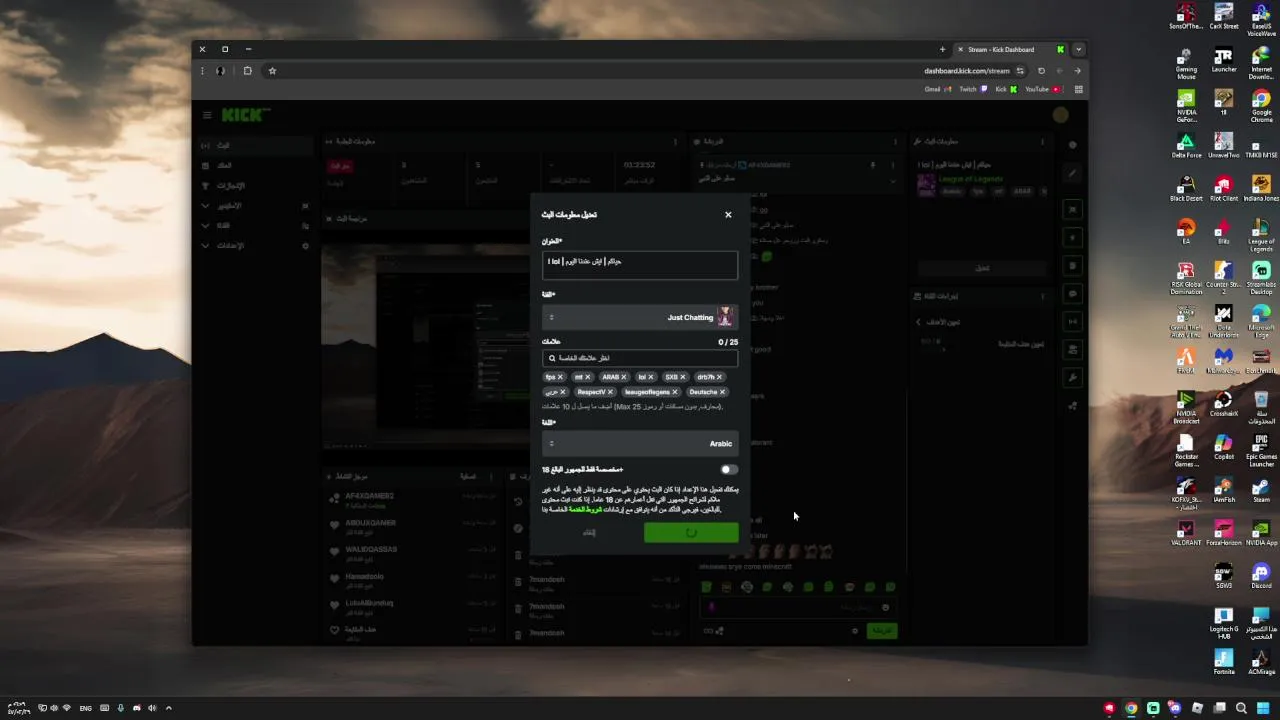Open the Black Desert desktop shortcut

[1186, 189]
